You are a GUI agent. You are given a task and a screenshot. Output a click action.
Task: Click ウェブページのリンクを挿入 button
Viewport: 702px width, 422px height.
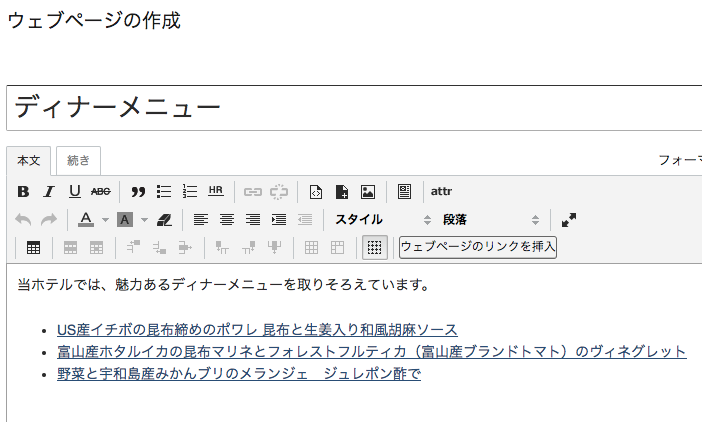tap(478, 247)
